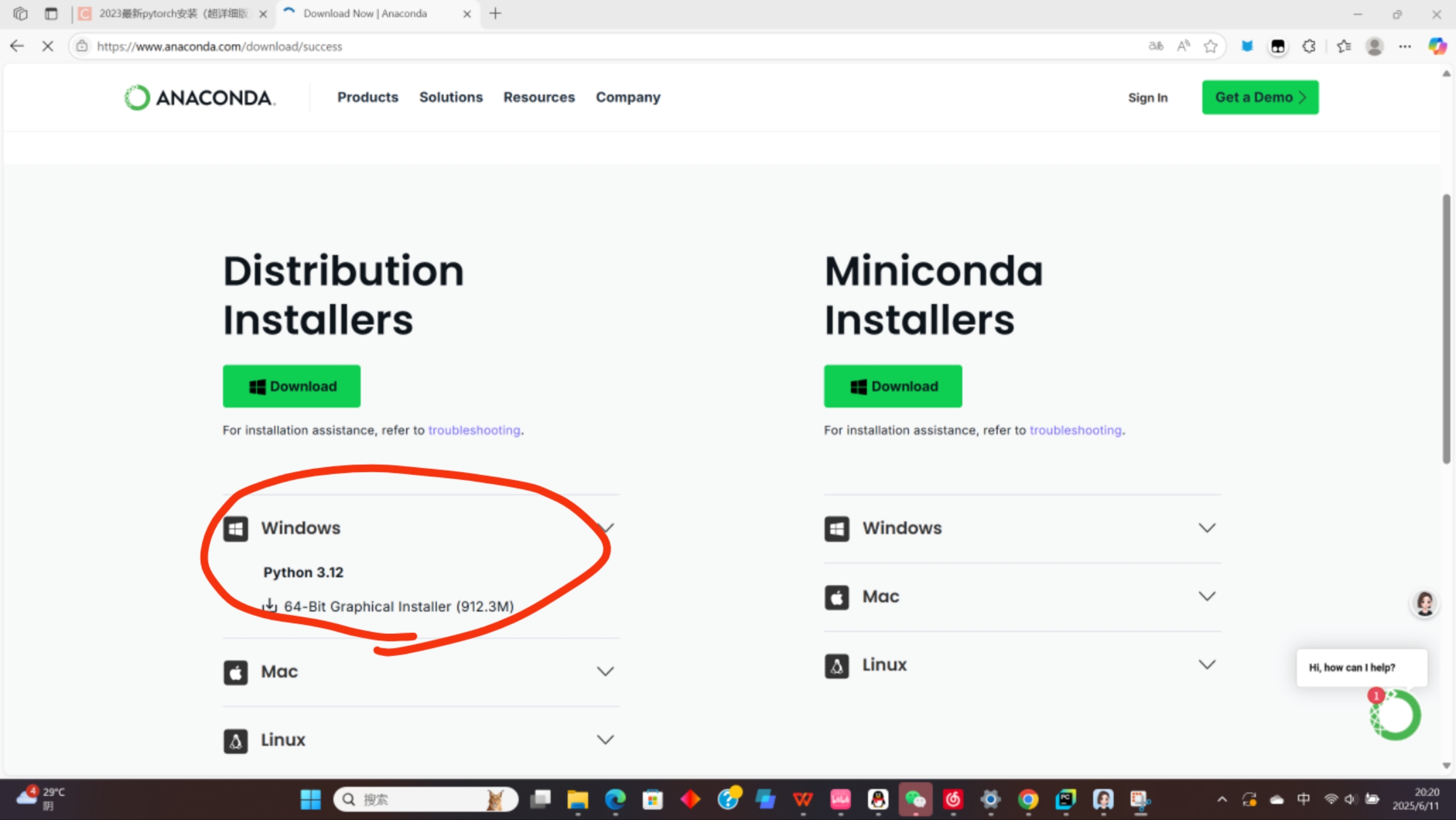Open the browser extensions puzzle icon

pyautogui.click(x=1309, y=46)
